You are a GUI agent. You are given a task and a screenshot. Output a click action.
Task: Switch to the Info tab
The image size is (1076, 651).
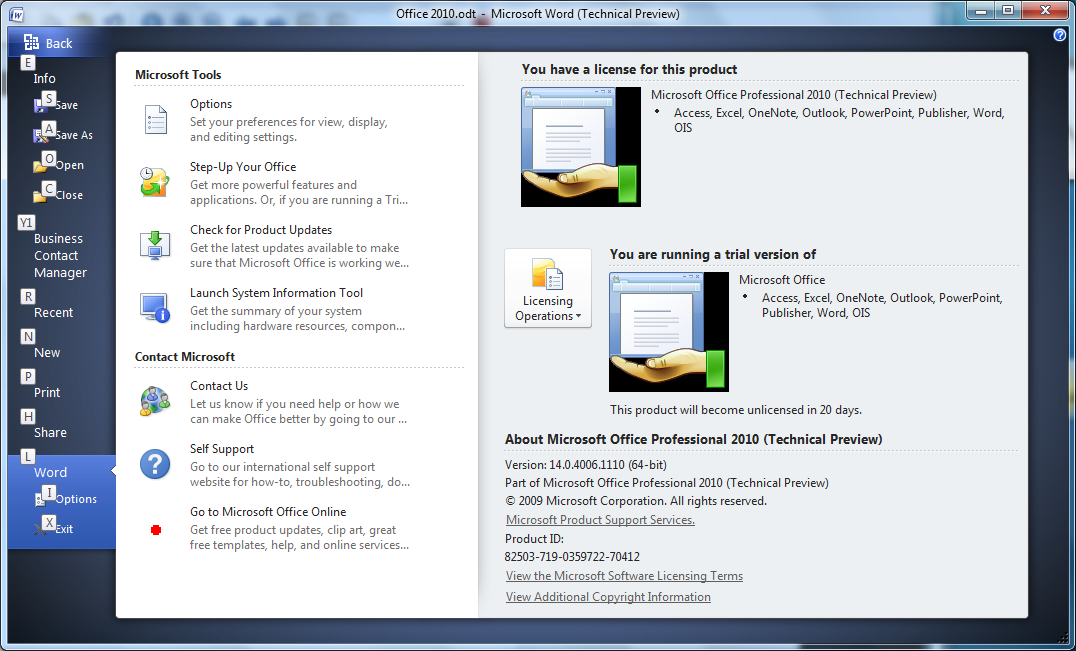tap(43, 78)
